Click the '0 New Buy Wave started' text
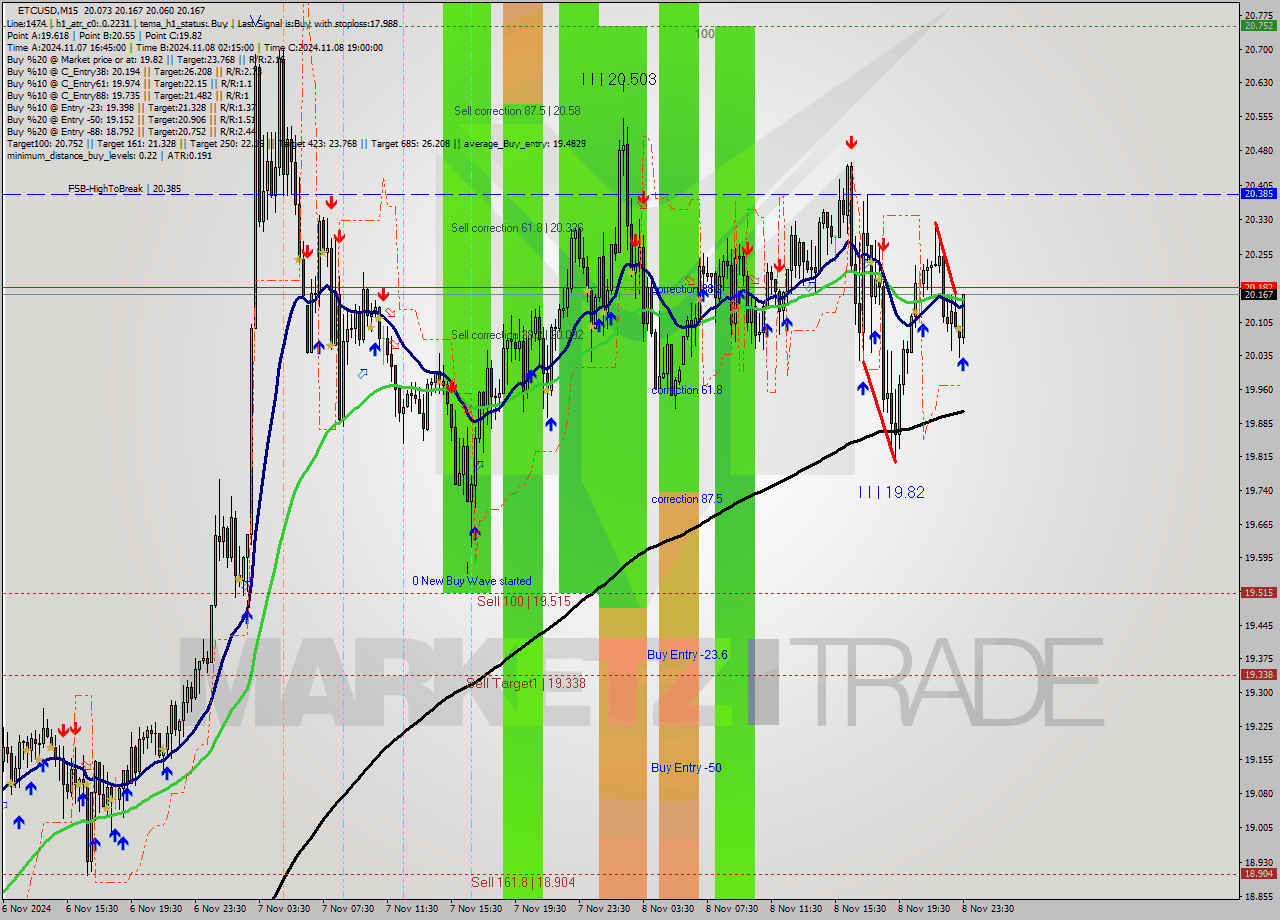1280x920 pixels. click(x=472, y=581)
